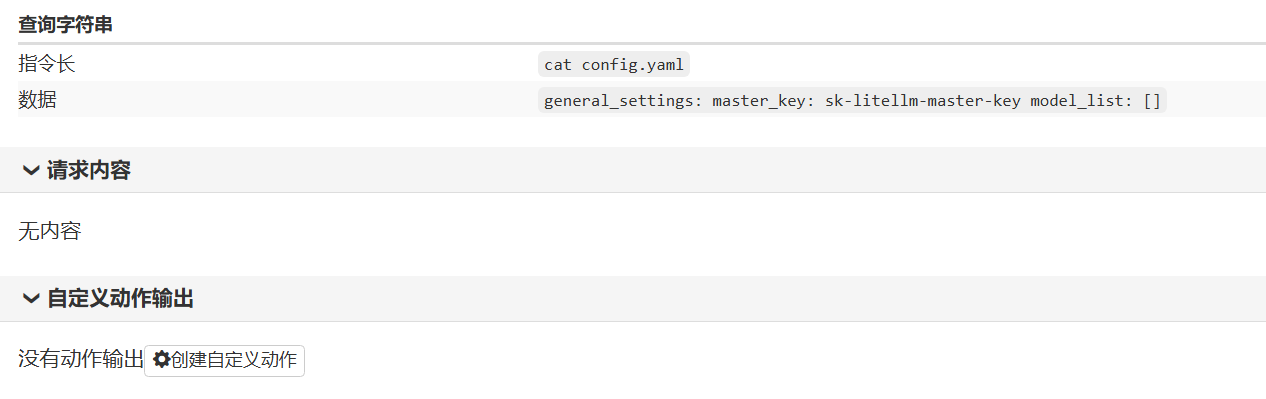Click the 无内容 text

coord(50,232)
